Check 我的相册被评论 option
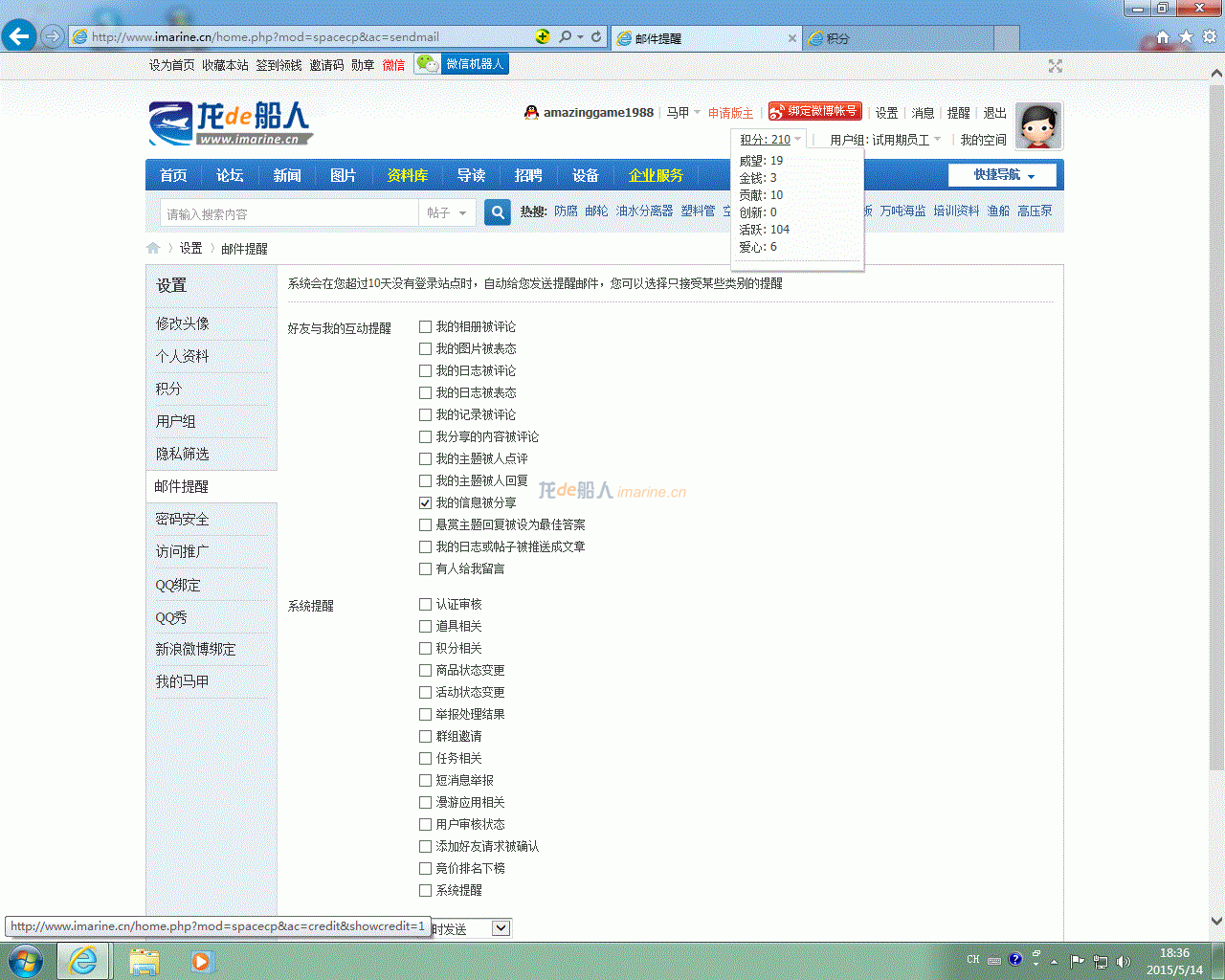The width and height of the screenshot is (1225, 980). [425, 327]
